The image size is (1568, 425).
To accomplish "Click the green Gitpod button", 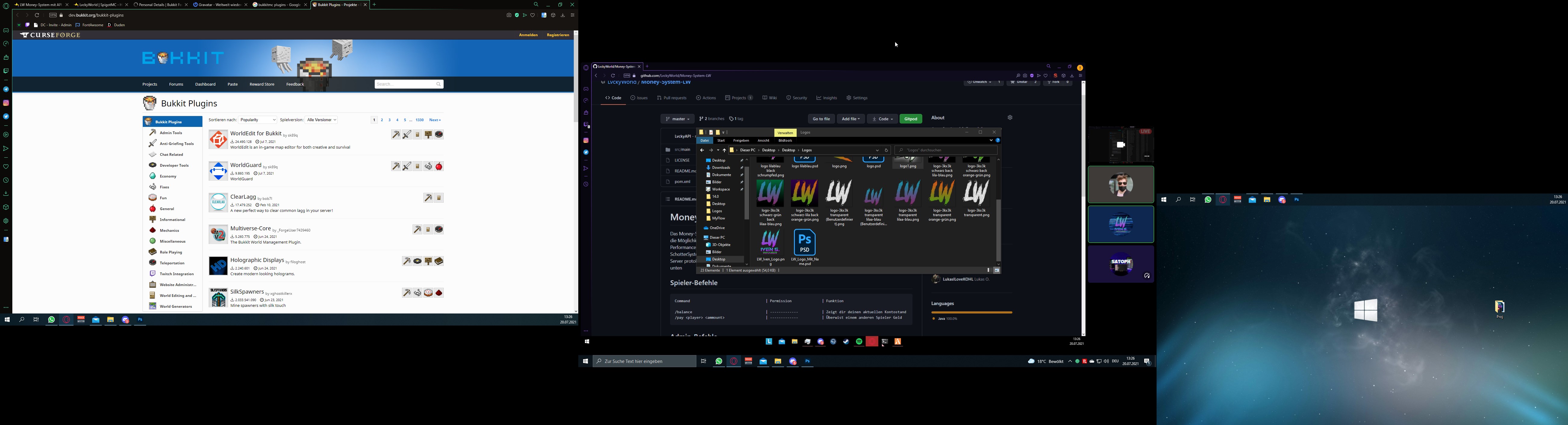I will coord(911,119).
